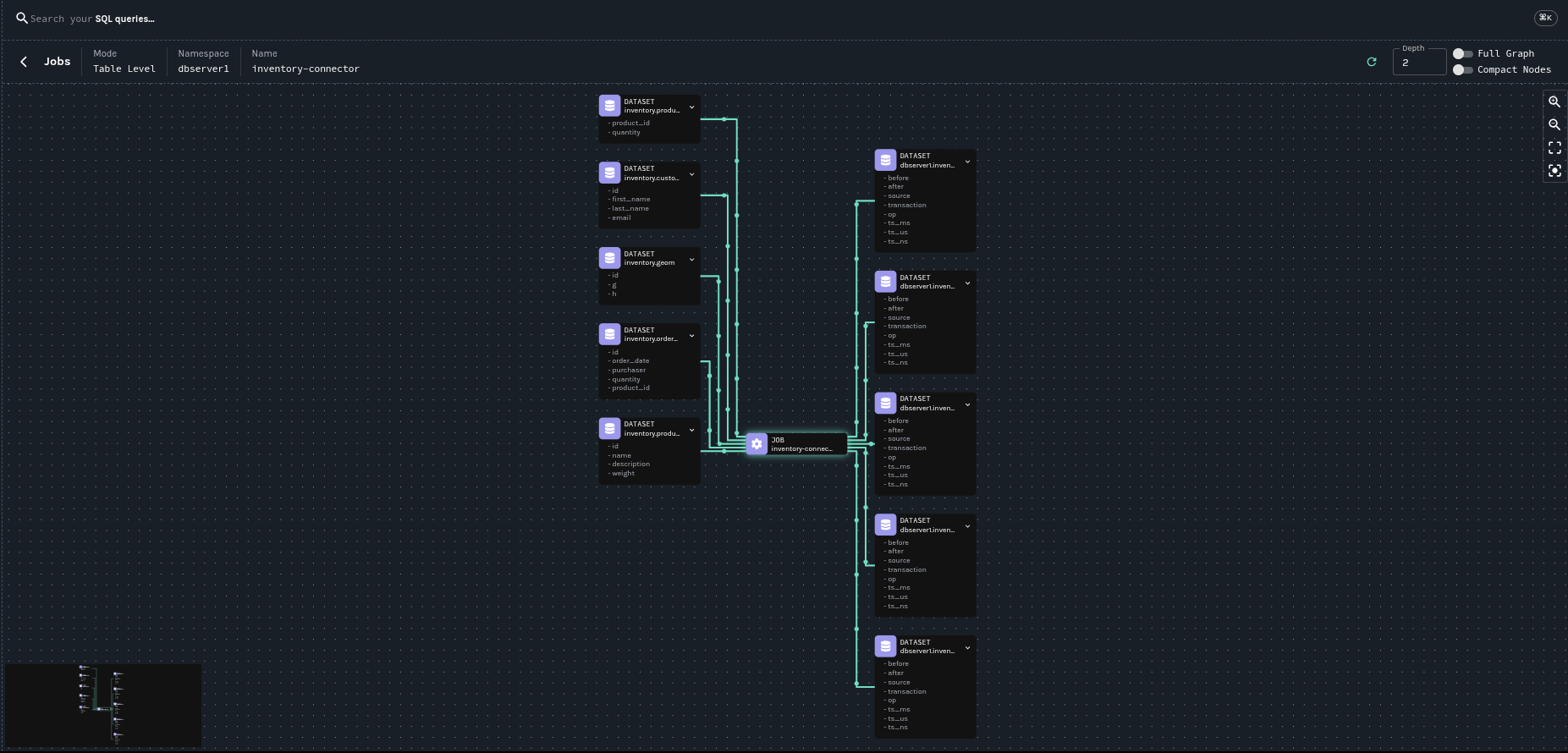
Task: Click the inventory.order.. dataset icon
Action: point(609,334)
